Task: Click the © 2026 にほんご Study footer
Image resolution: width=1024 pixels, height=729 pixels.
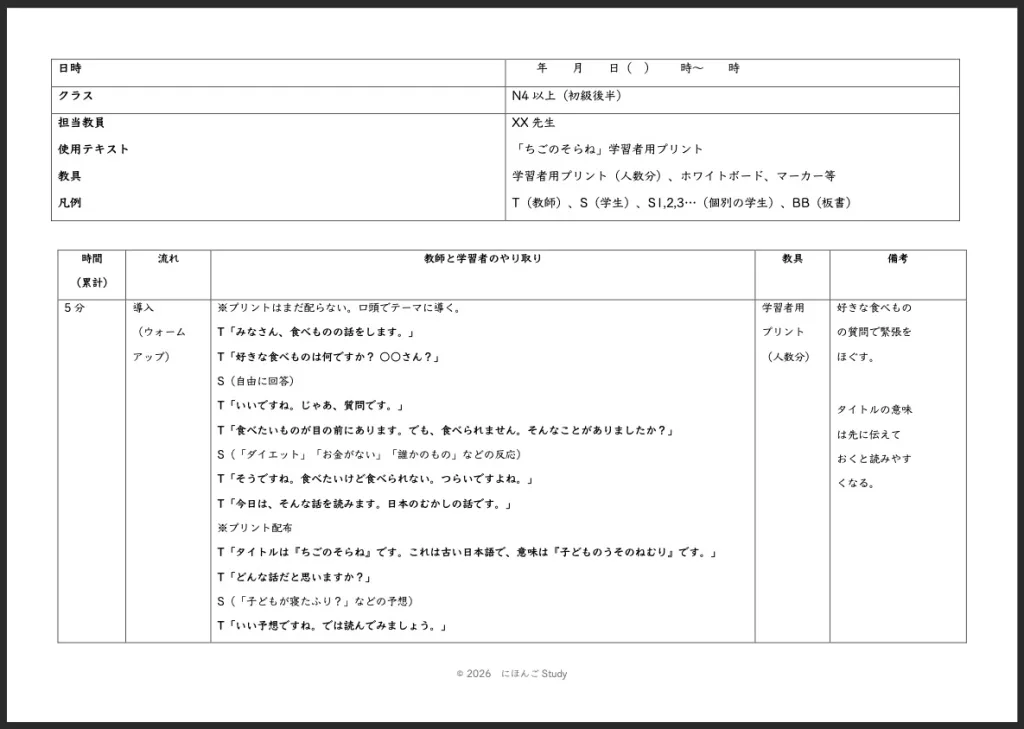Action: [x=511, y=674]
